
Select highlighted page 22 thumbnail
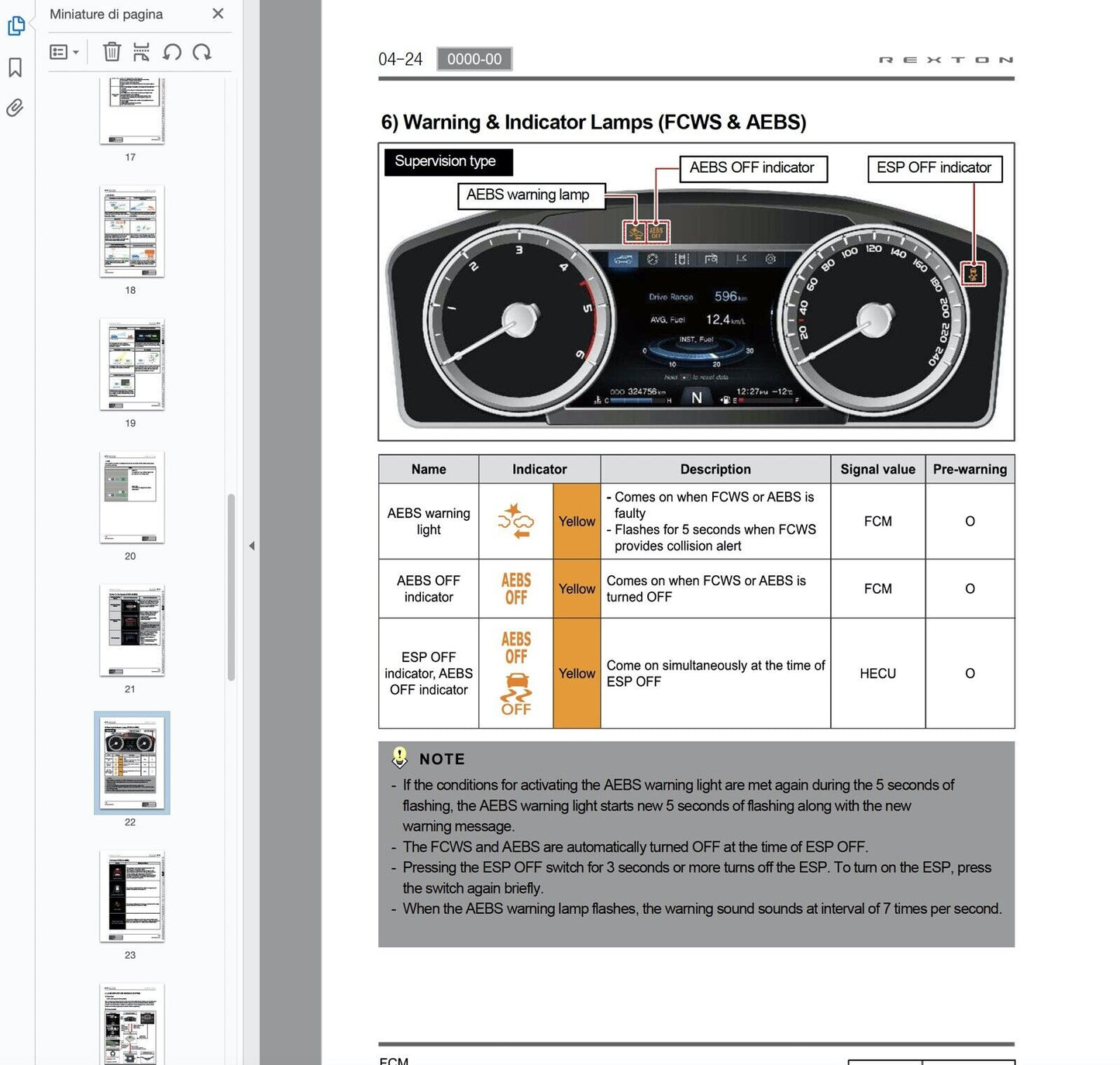click(131, 763)
